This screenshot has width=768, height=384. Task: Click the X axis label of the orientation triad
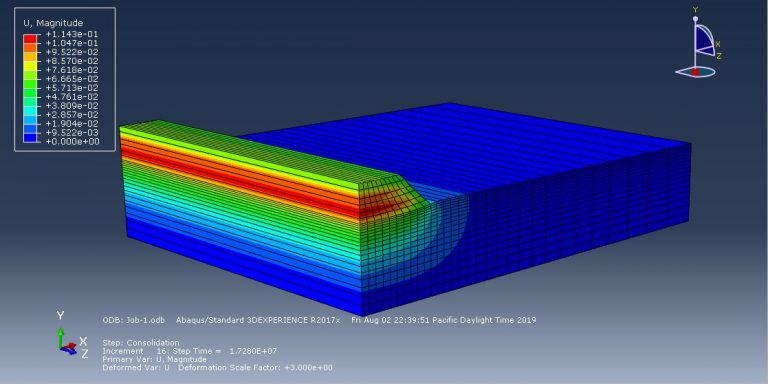pyautogui.click(x=83, y=341)
